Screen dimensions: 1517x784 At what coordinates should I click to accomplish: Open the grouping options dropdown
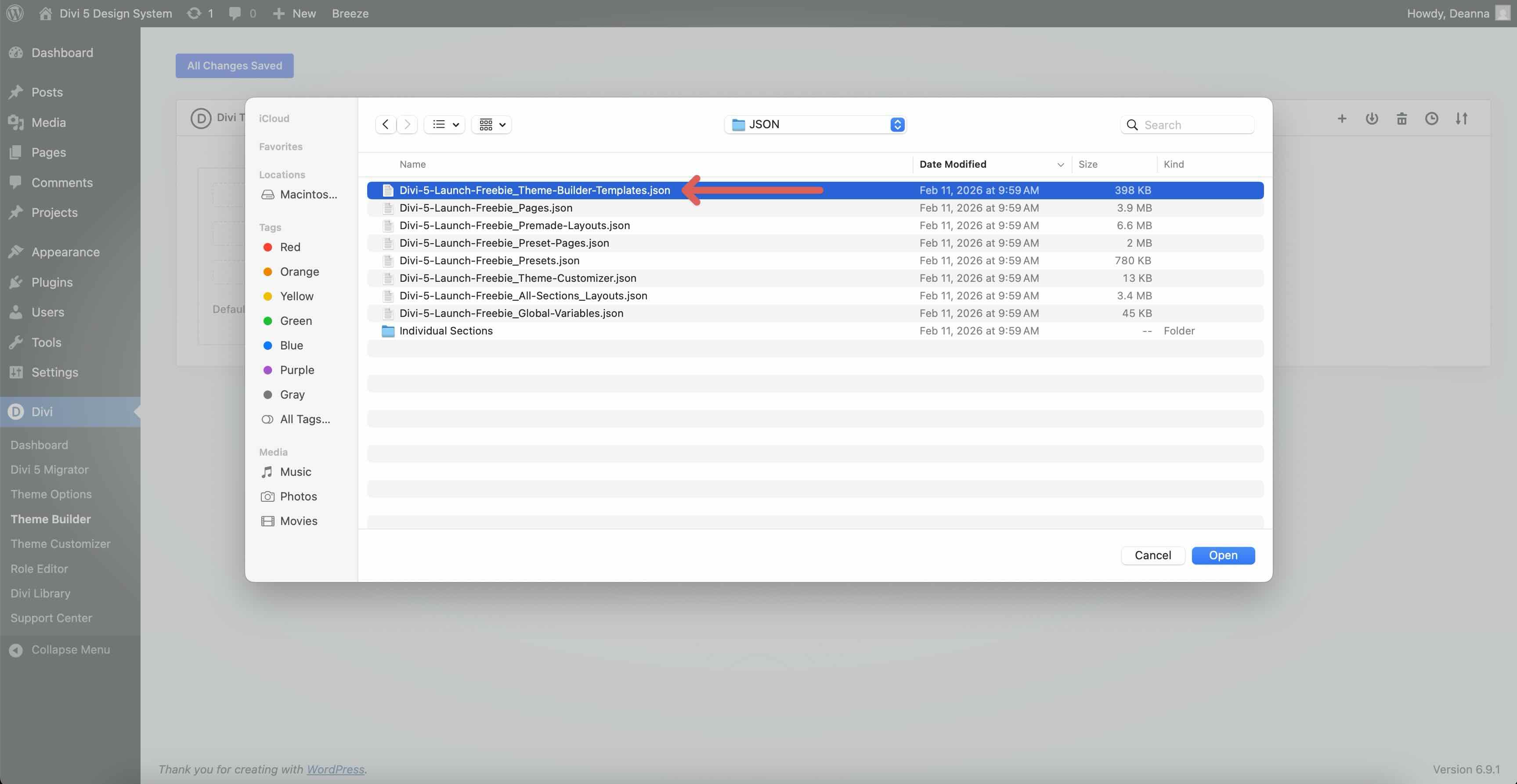(492, 124)
